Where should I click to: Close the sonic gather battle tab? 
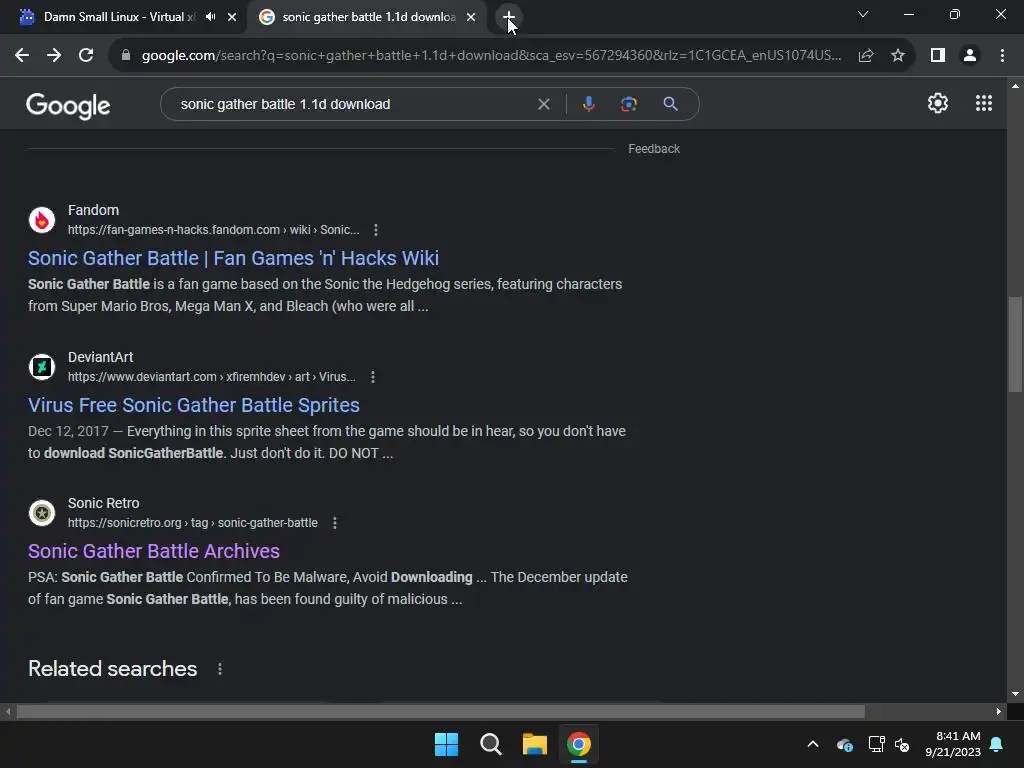pyautogui.click(x=471, y=17)
